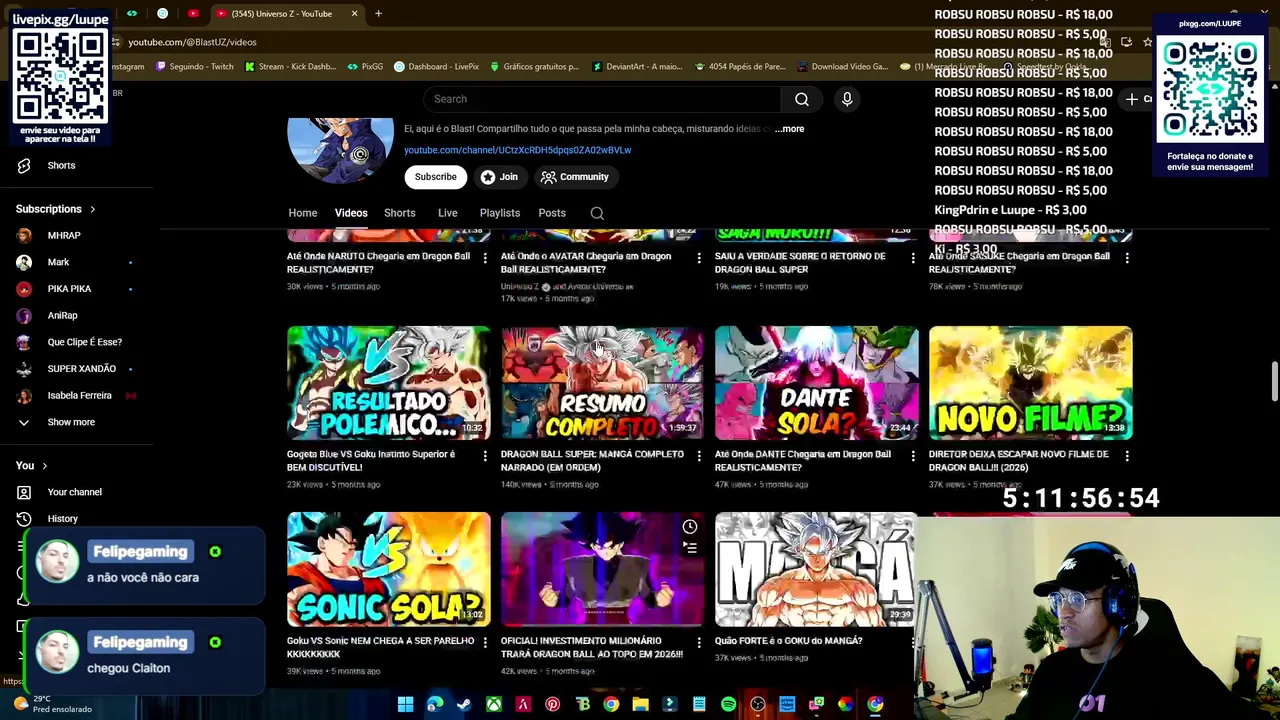Open Pinterest from the taskbar
This screenshot has width=1280, height=720.
tap(552, 704)
